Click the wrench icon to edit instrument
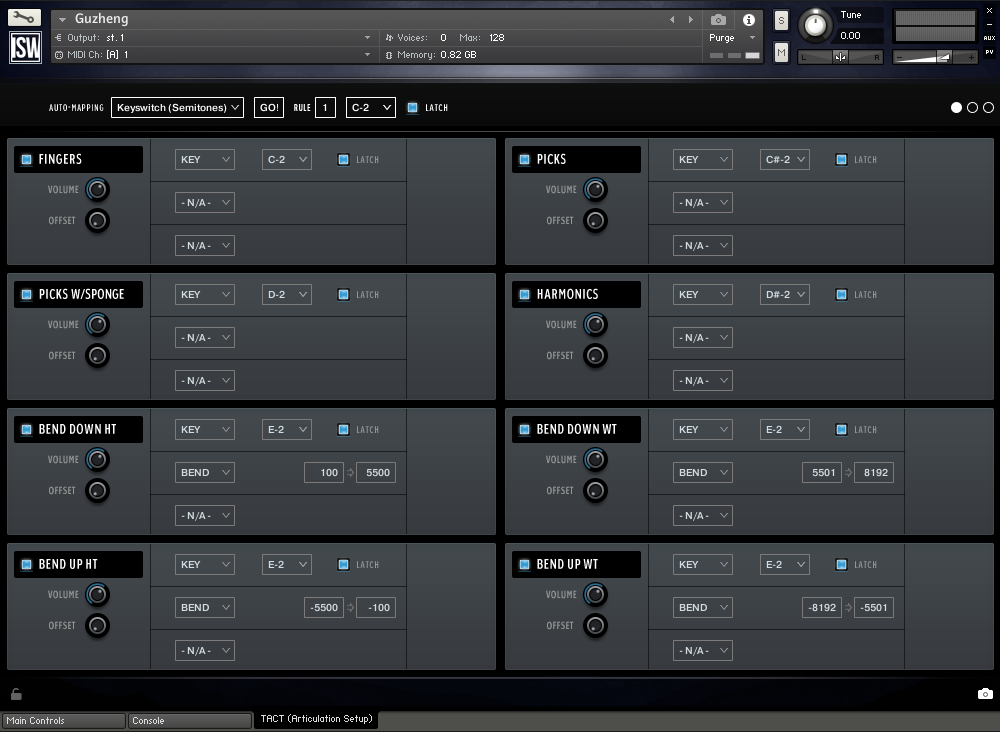The height and width of the screenshot is (732, 1000). tap(25, 18)
